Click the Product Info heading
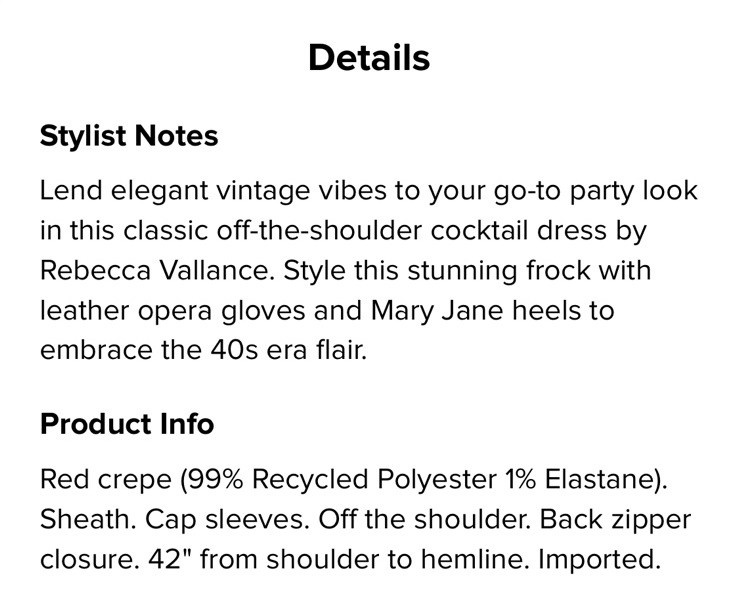This screenshot has width=733, height=593. (126, 423)
